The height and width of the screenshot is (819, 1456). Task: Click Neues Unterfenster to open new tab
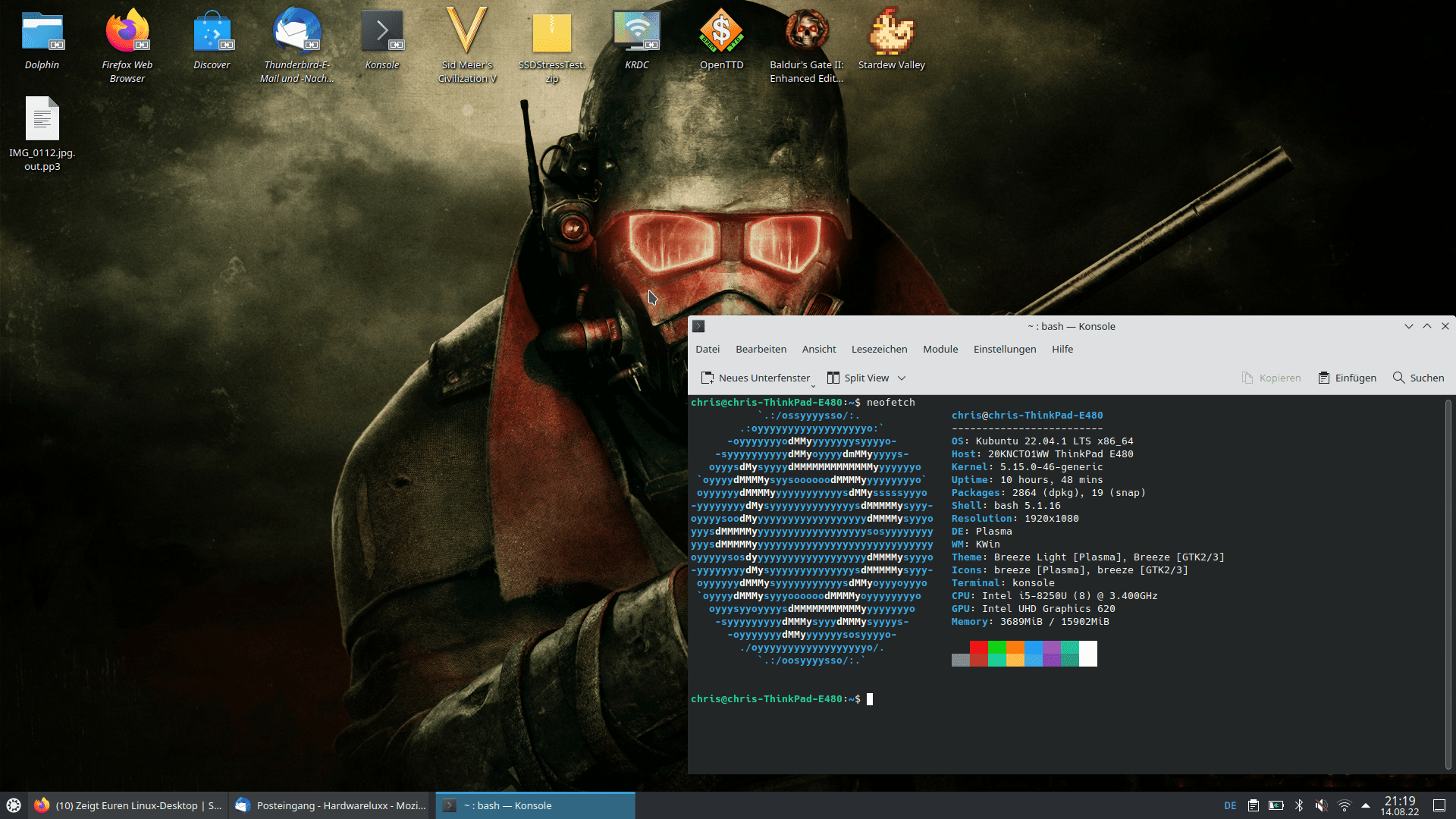pyautogui.click(x=755, y=378)
